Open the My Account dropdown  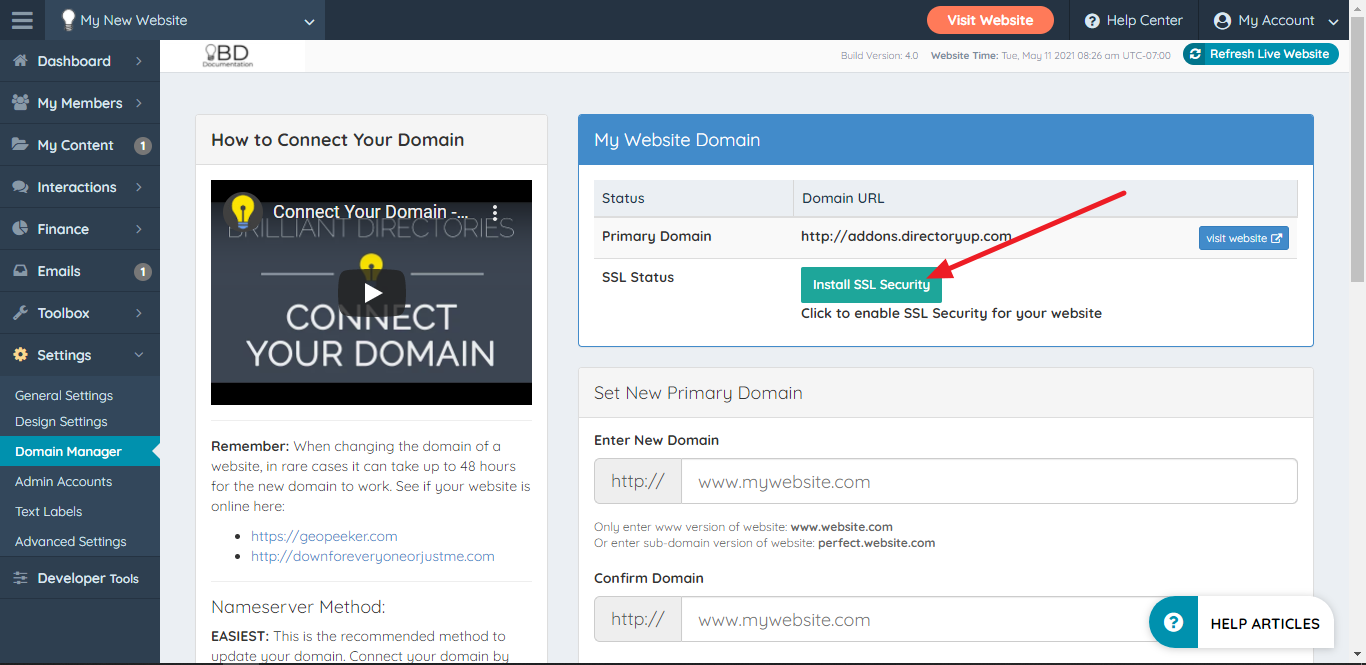1274,20
